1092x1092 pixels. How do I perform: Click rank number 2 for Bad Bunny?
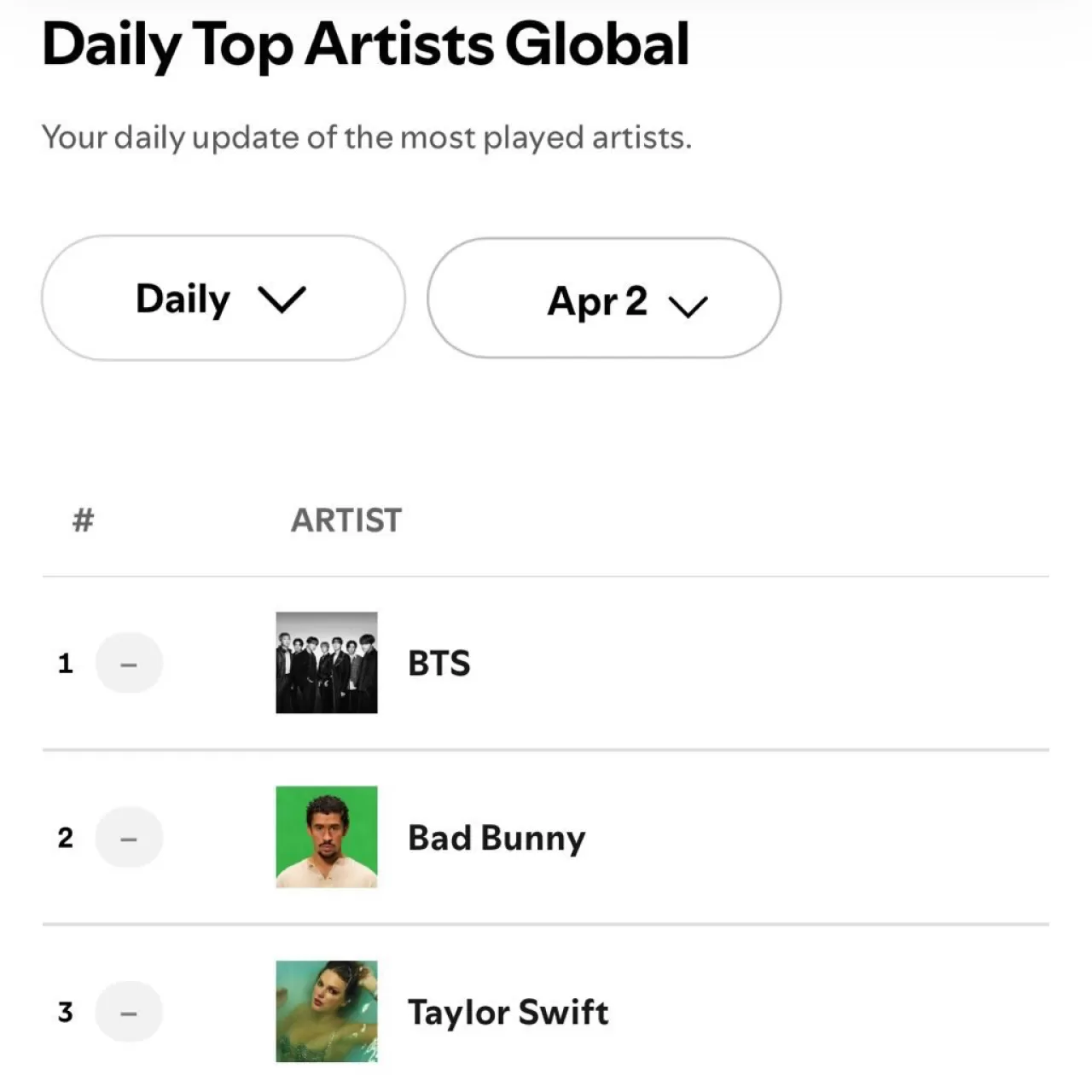[x=65, y=837]
